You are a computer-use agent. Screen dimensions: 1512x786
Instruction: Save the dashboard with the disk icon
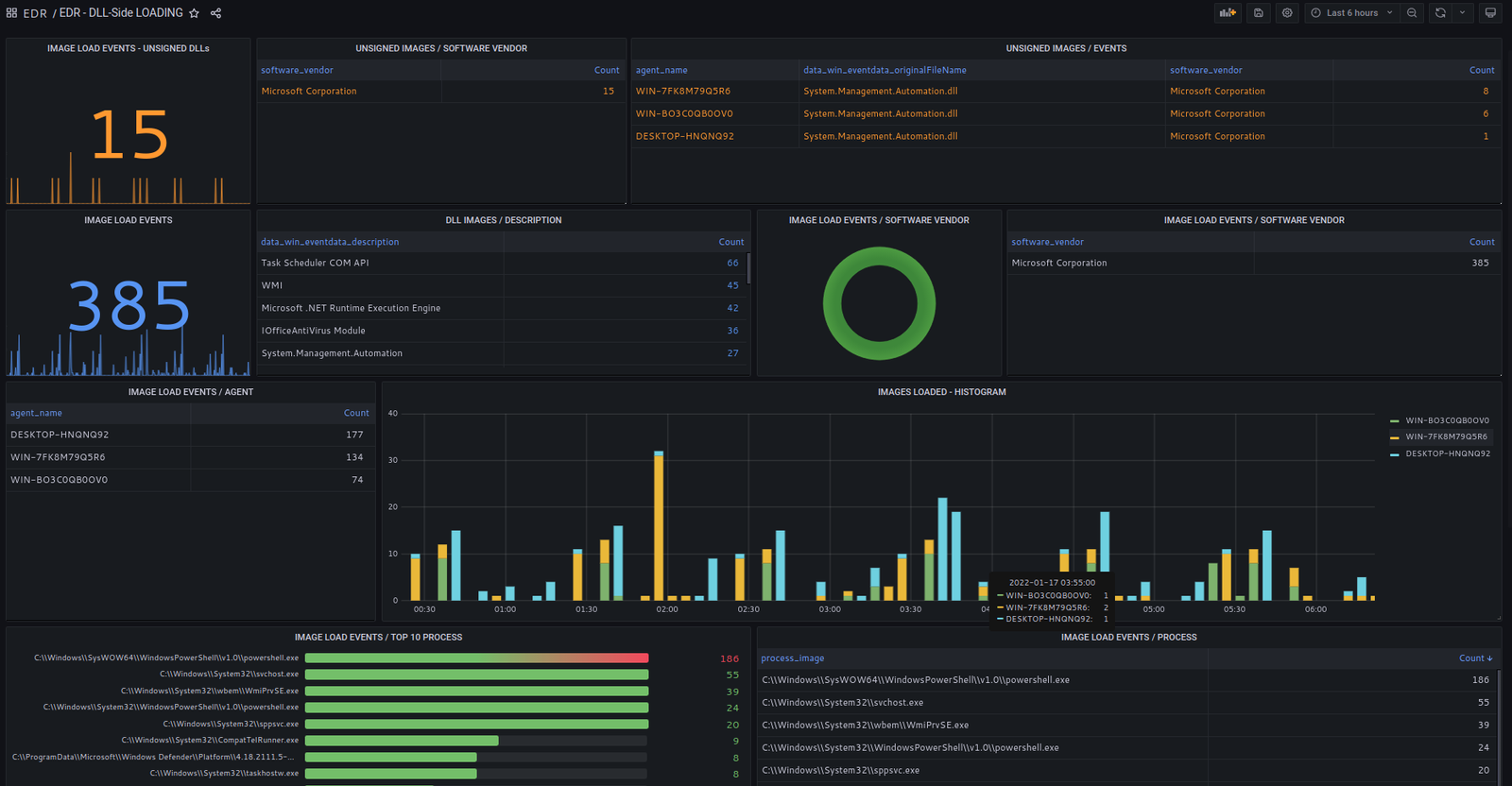click(x=1258, y=13)
